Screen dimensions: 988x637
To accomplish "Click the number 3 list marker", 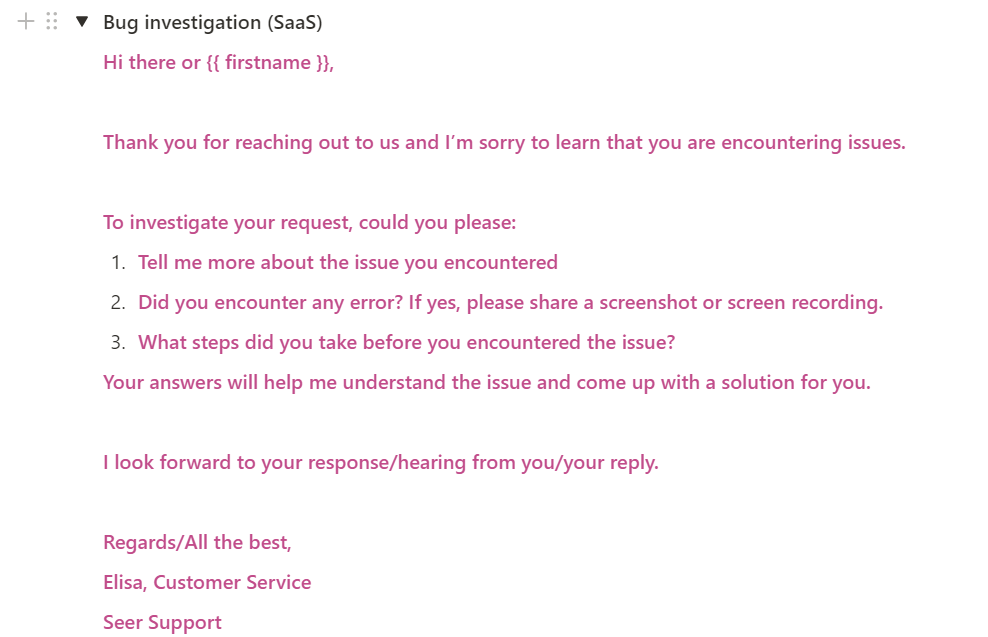I will coord(118,342).
